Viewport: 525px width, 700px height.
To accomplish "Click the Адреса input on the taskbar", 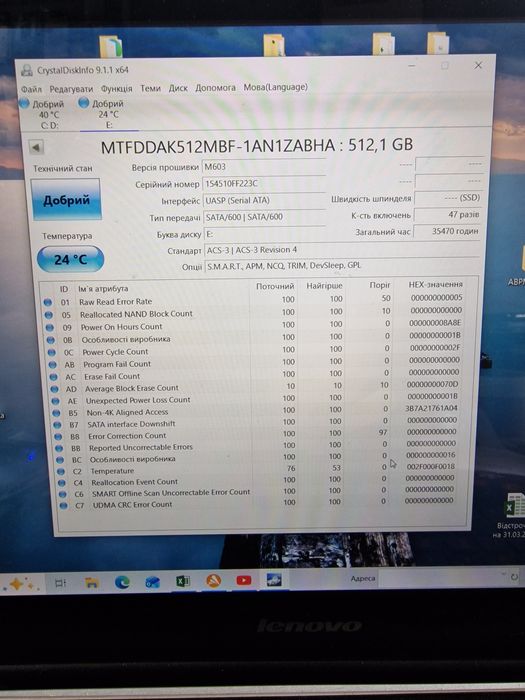I will (439, 578).
